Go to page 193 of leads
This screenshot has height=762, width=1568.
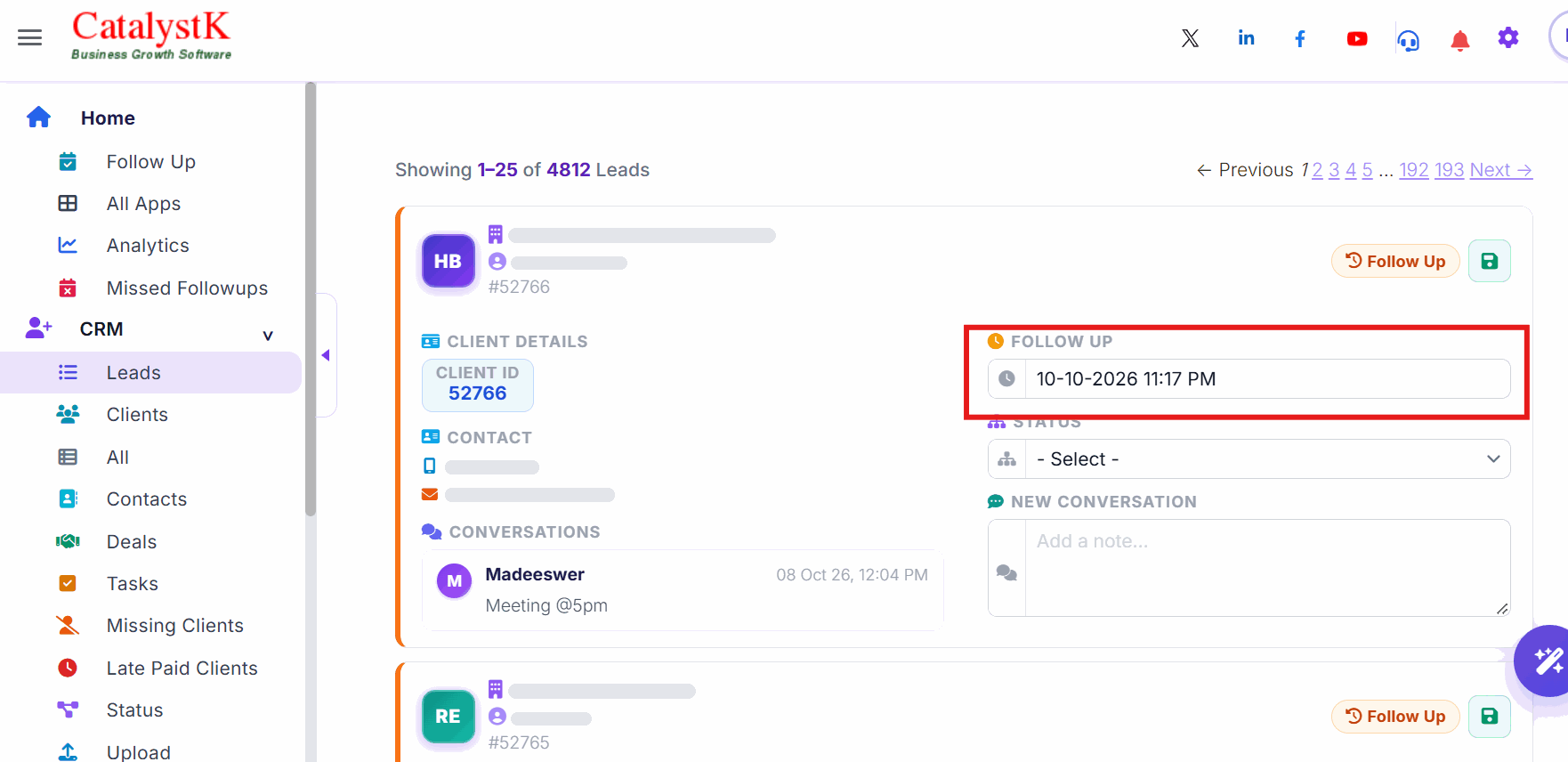pos(1449,170)
